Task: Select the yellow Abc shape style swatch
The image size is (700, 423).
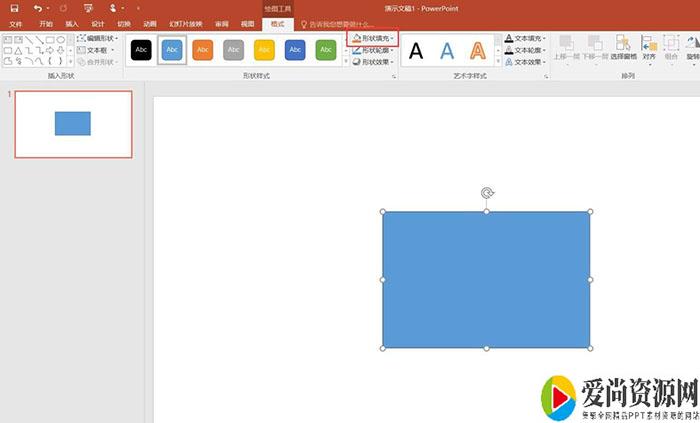Action: point(265,49)
